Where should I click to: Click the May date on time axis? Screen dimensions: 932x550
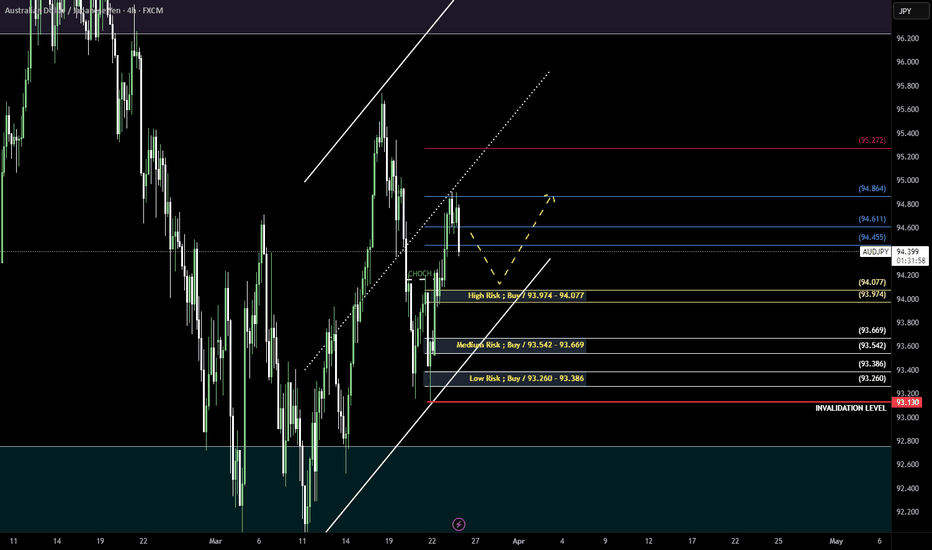[836, 541]
